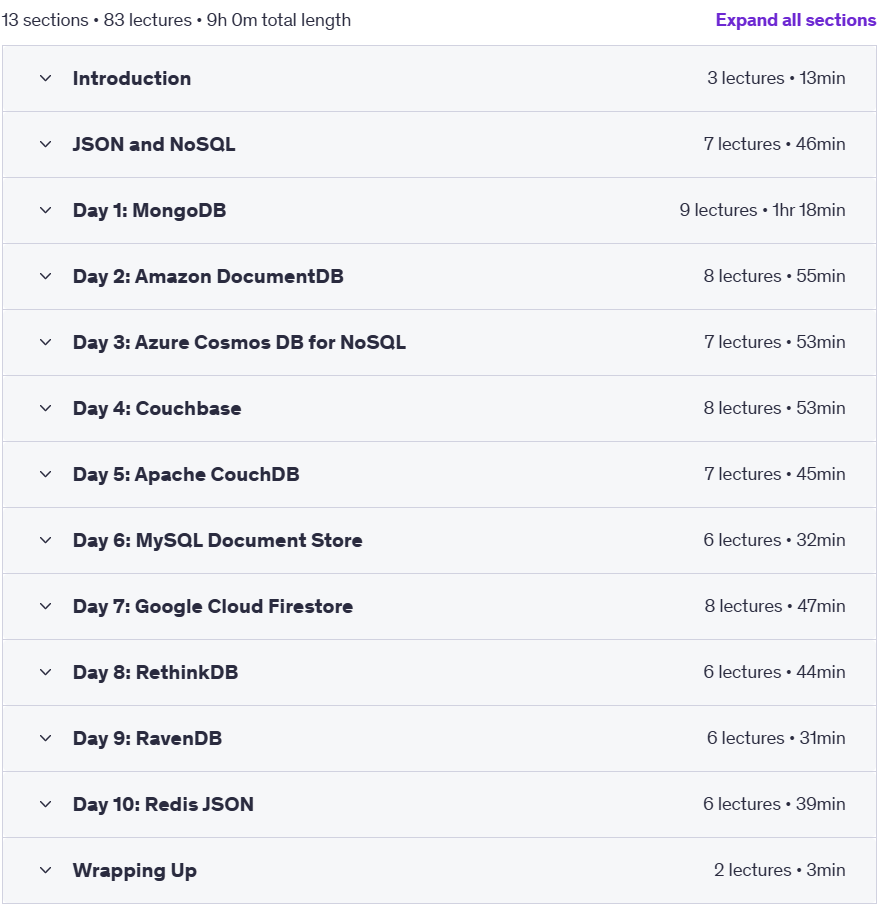Expand the Day 8: RethinkDB chevron
Image resolution: width=879 pixels, height=906 pixels.
click(x=46, y=672)
